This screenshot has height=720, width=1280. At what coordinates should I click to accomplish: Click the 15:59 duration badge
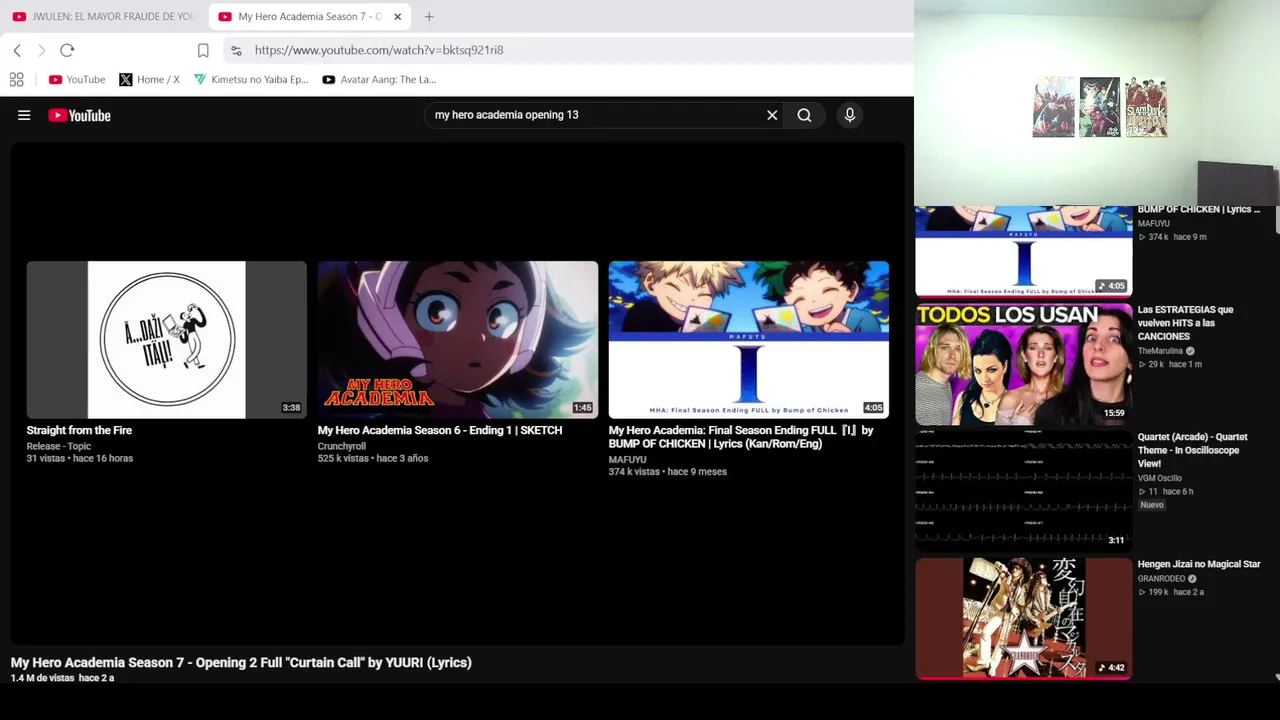(1114, 413)
